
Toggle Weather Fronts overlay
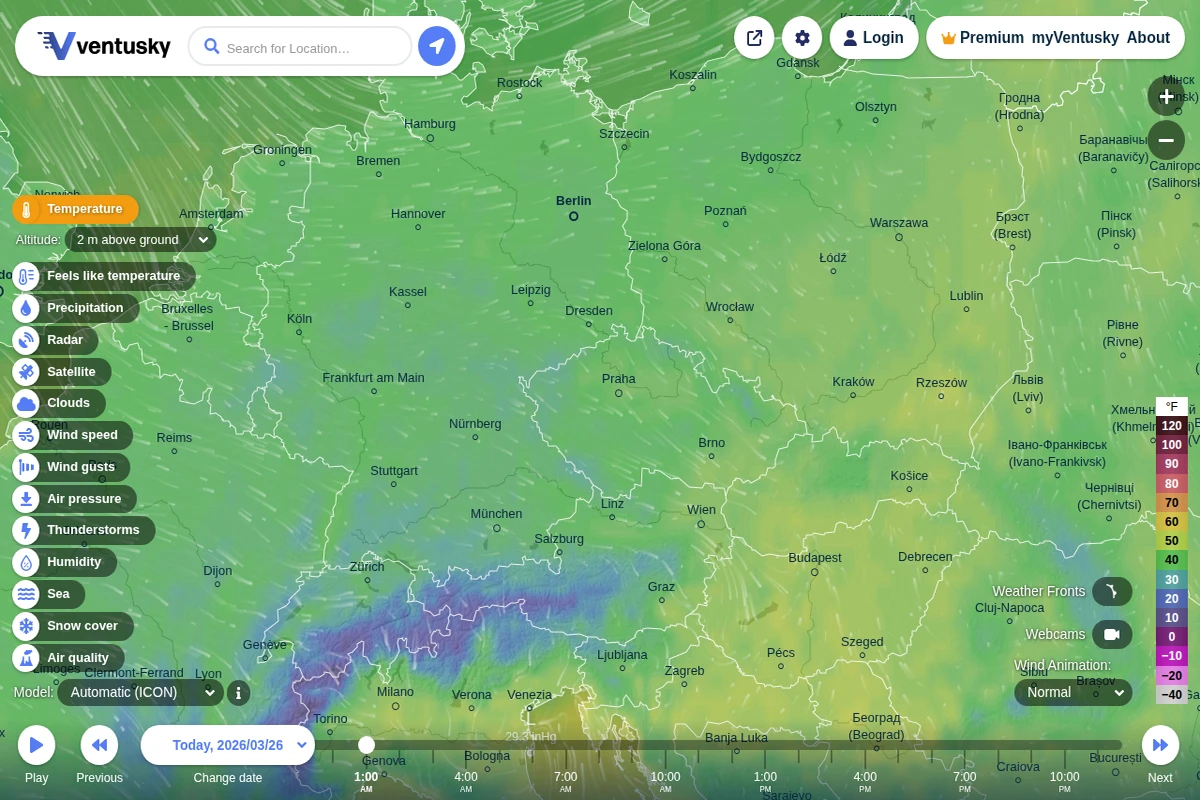1112,591
